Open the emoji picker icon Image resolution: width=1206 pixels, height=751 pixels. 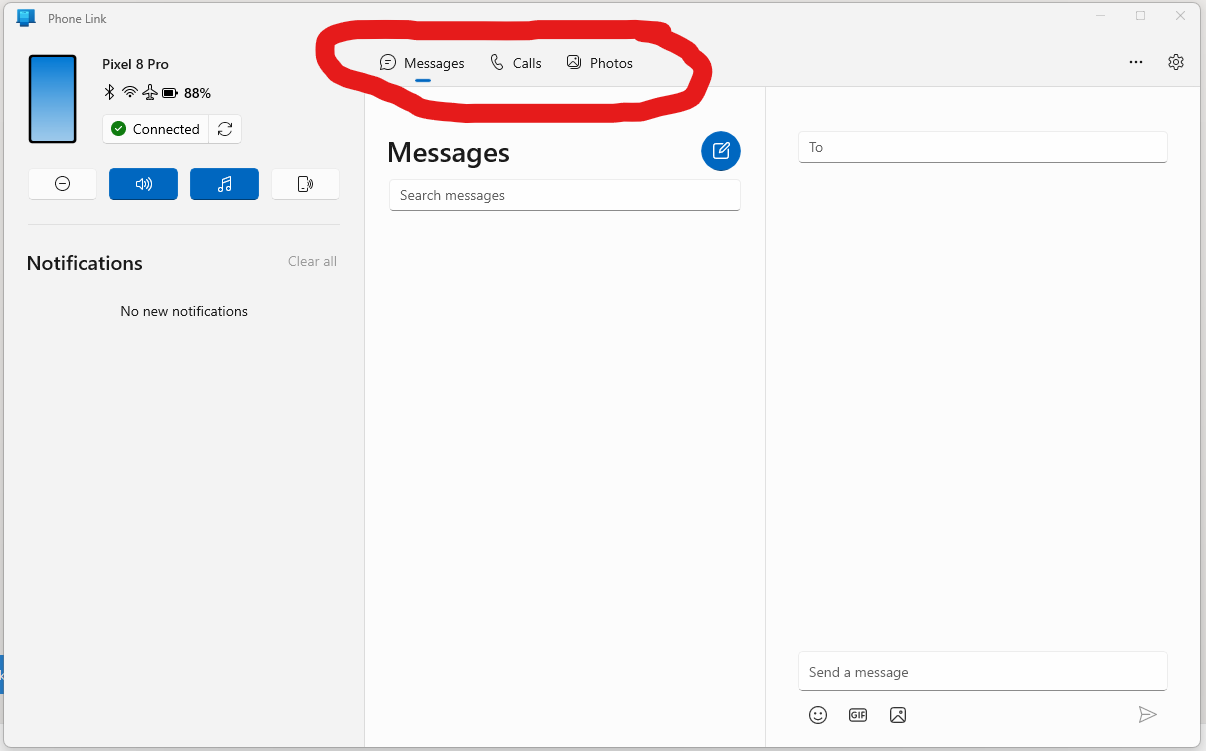point(818,715)
